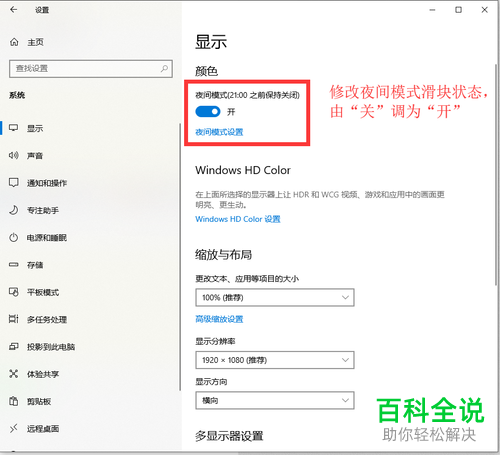This screenshot has height=455, width=500.
Task: Click the 查找设置 search input field
Action: pos(91,69)
